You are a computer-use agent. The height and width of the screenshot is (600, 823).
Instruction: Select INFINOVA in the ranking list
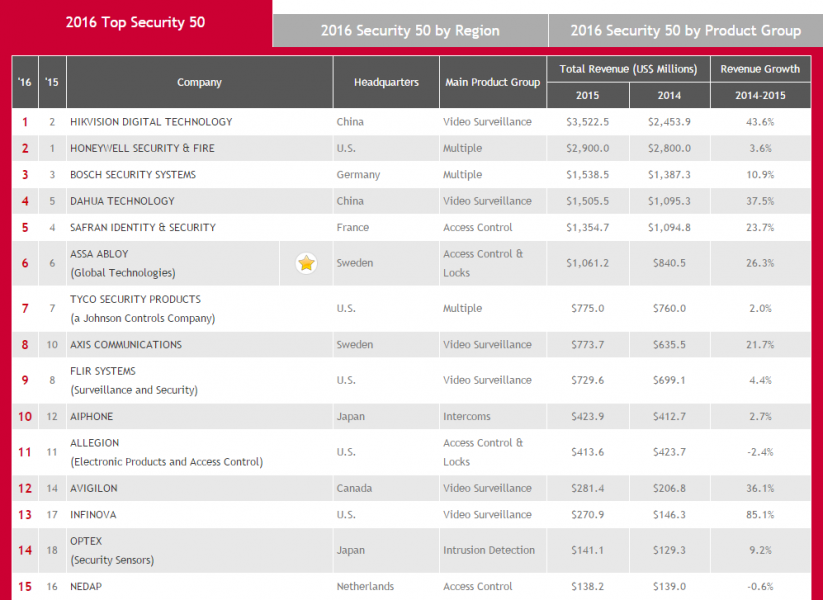(95, 514)
